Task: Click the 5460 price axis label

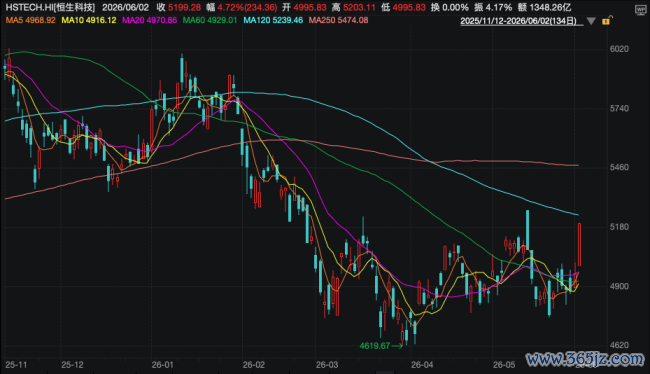Action: (x=619, y=168)
